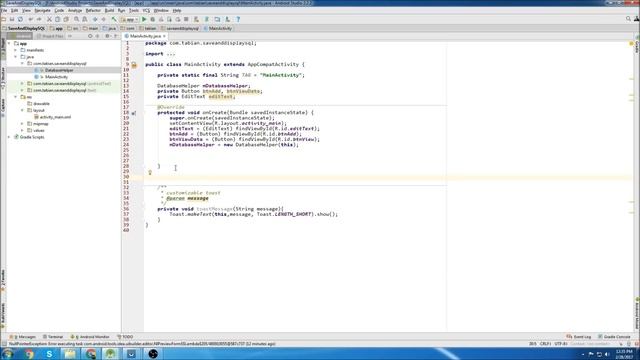Open the File menu
Viewport: 640px width, 360px height.
tap(4, 10)
